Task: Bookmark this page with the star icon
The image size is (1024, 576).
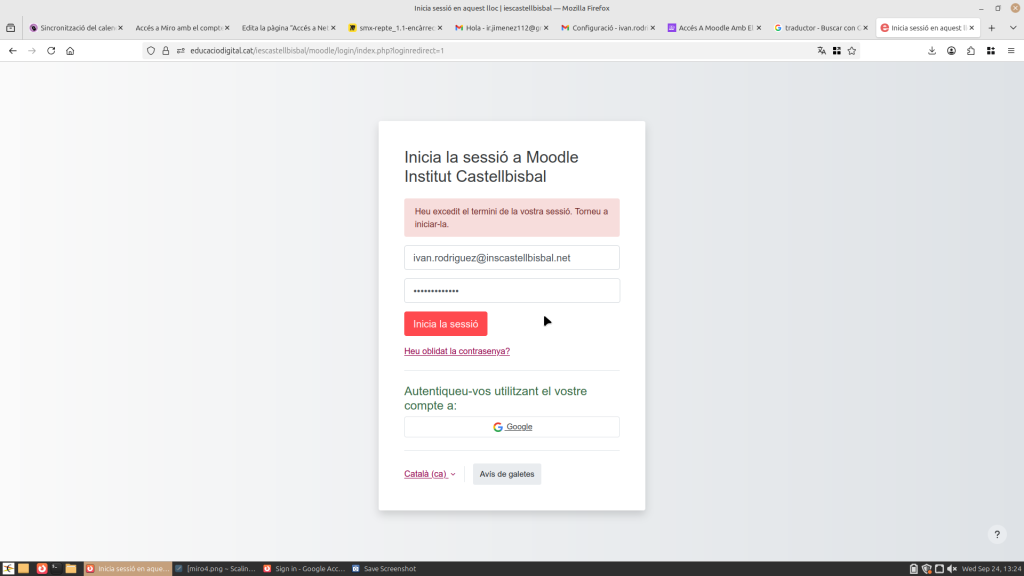Action: [852, 50]
